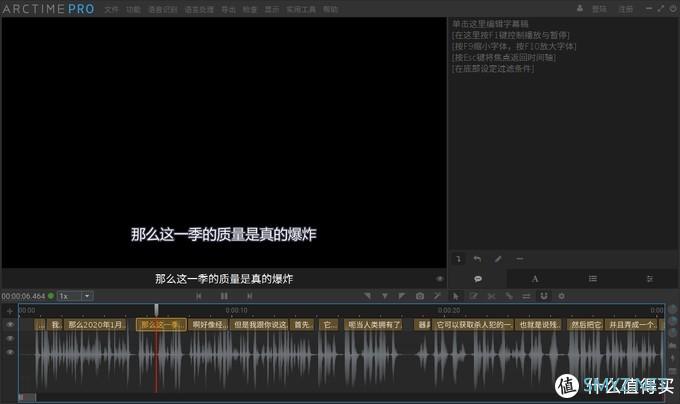Open the 语音识别 menu
The width and height of the screenshot is (680, 404).
click(160, 8)
